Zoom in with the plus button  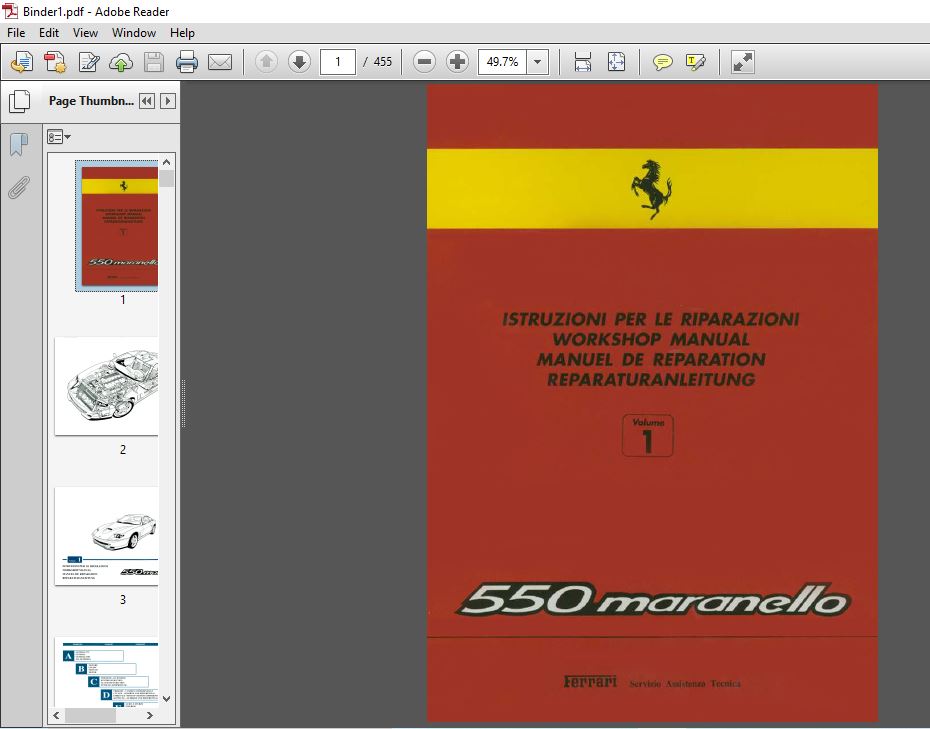click(x=457, y=62)
